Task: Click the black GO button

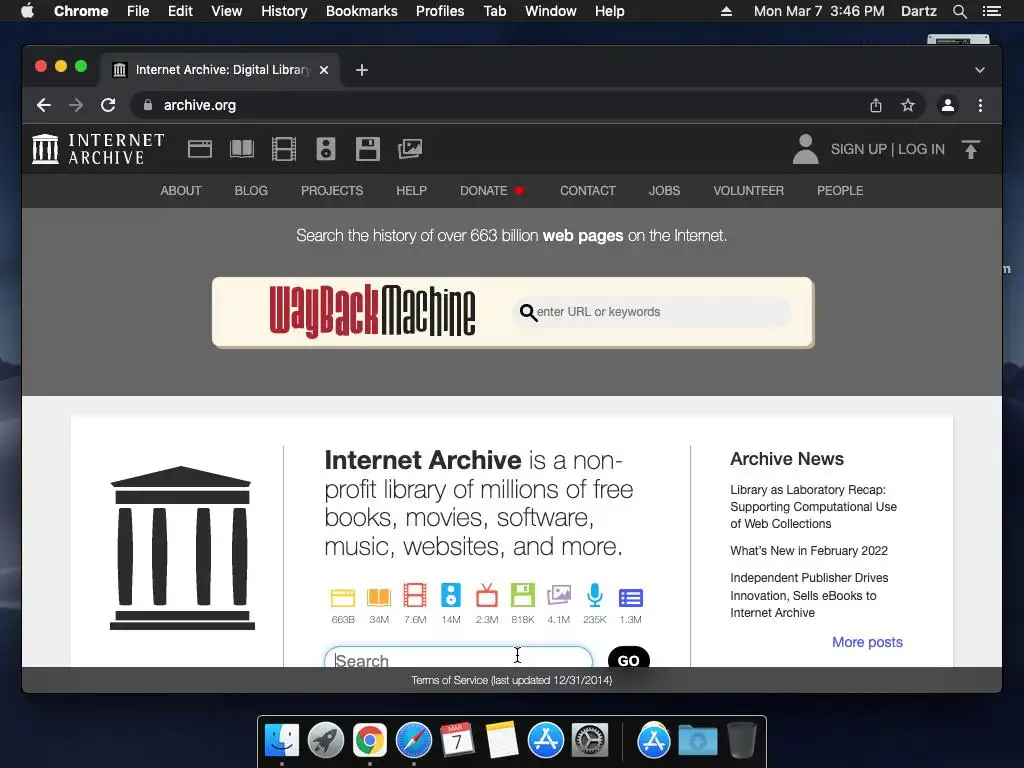Action: [x=628, y=658]
